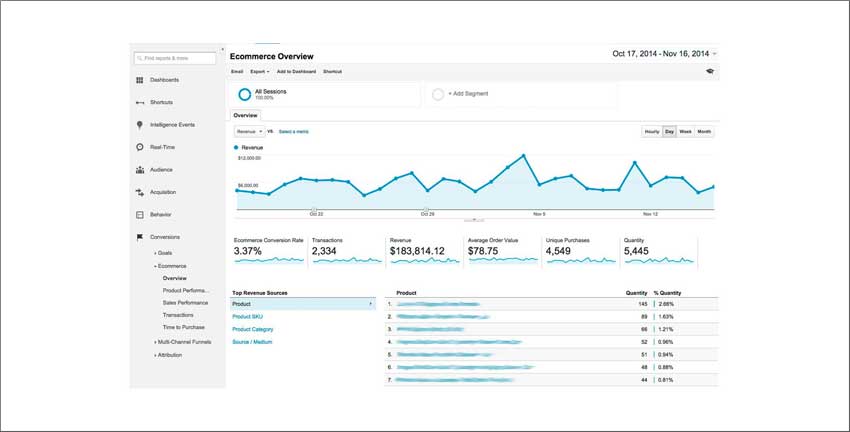Click the Unique Purchases 4,549 metric
This screenshot has height=432, width=850.
(581, 251)
